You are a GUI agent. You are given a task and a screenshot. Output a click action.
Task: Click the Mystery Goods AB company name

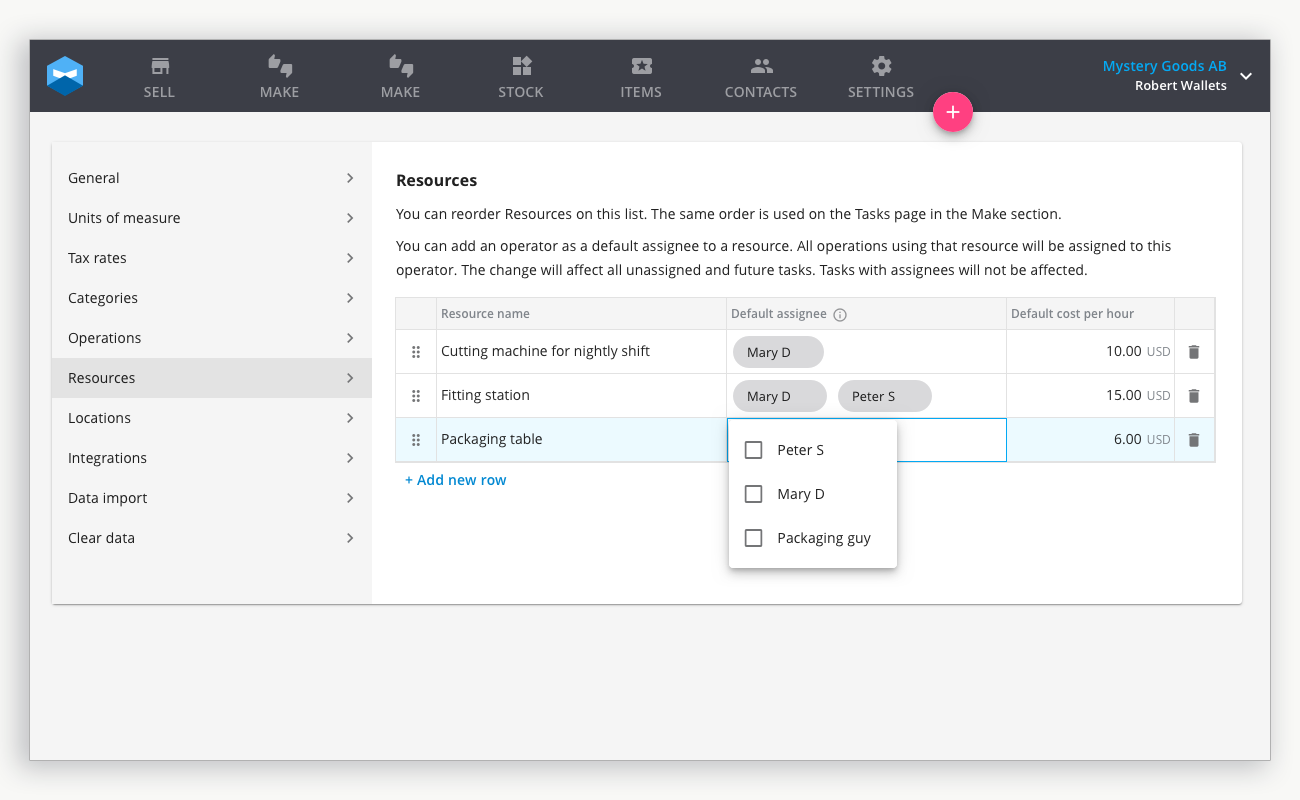(1164, 66)
